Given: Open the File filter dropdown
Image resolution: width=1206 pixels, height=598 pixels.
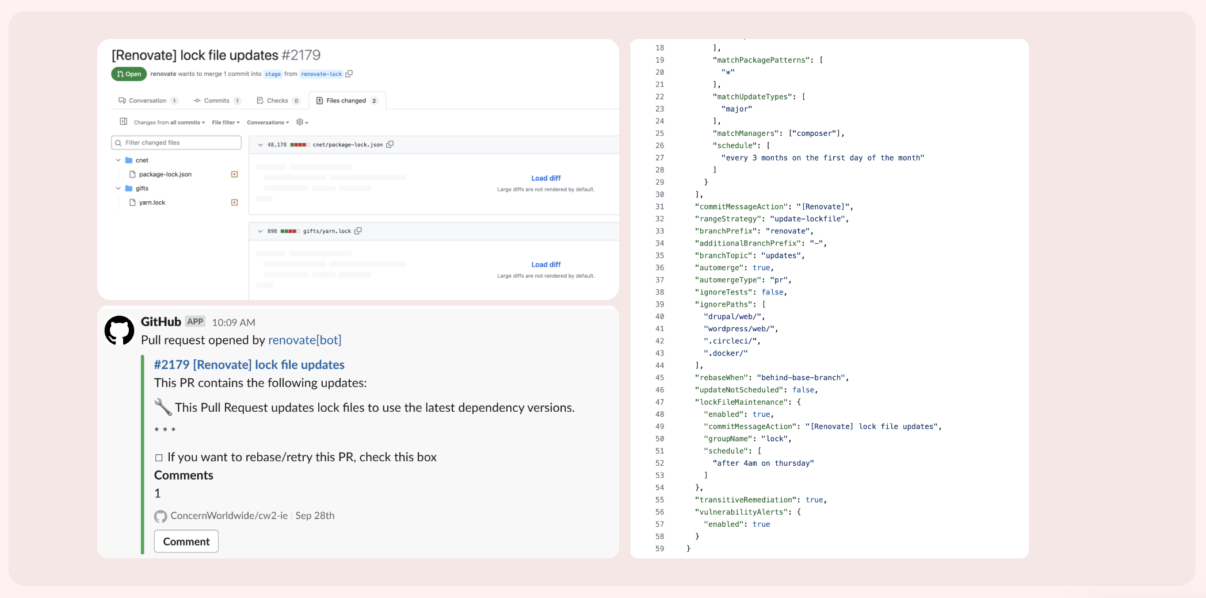Looking at the screenshot, I should [x=224, y=121].
